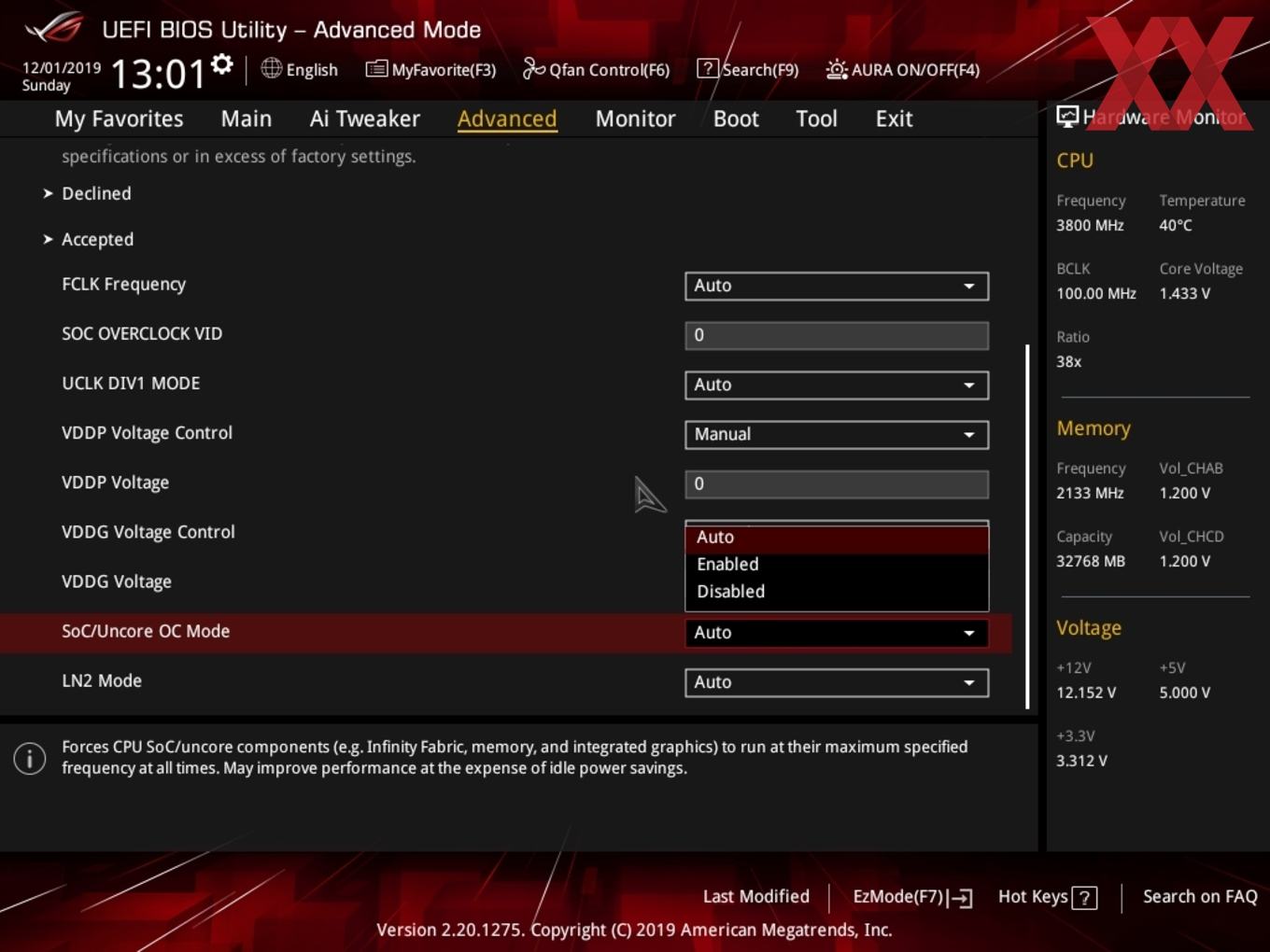Toggle AURA ON/OFF(F4) light icon
The height and width of the screenshot is (952, 1270).
tap(837, 69)
